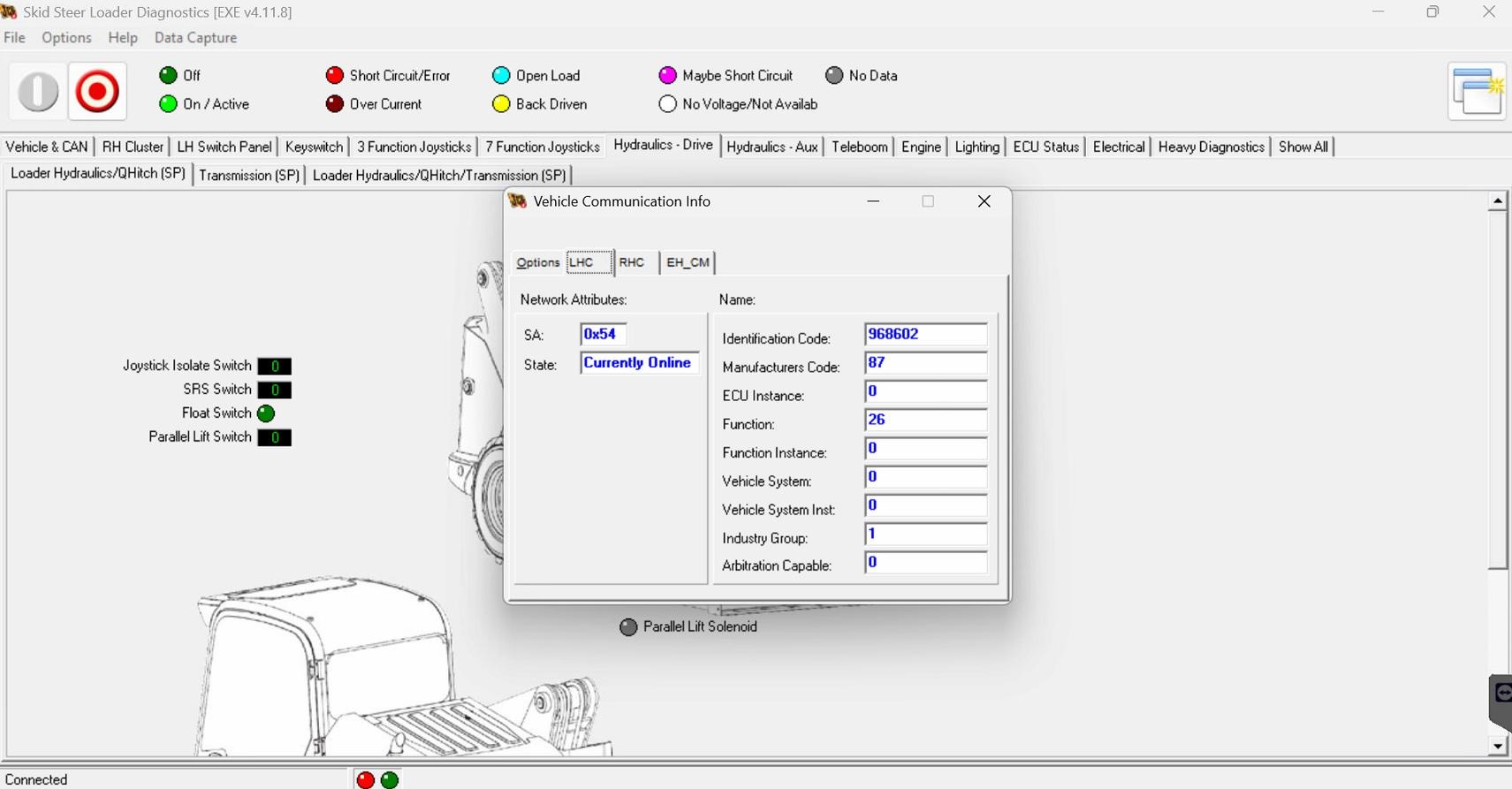Open the Help menu
Image resolution: width=1512 pixels, height=789 pixels.
123,38
